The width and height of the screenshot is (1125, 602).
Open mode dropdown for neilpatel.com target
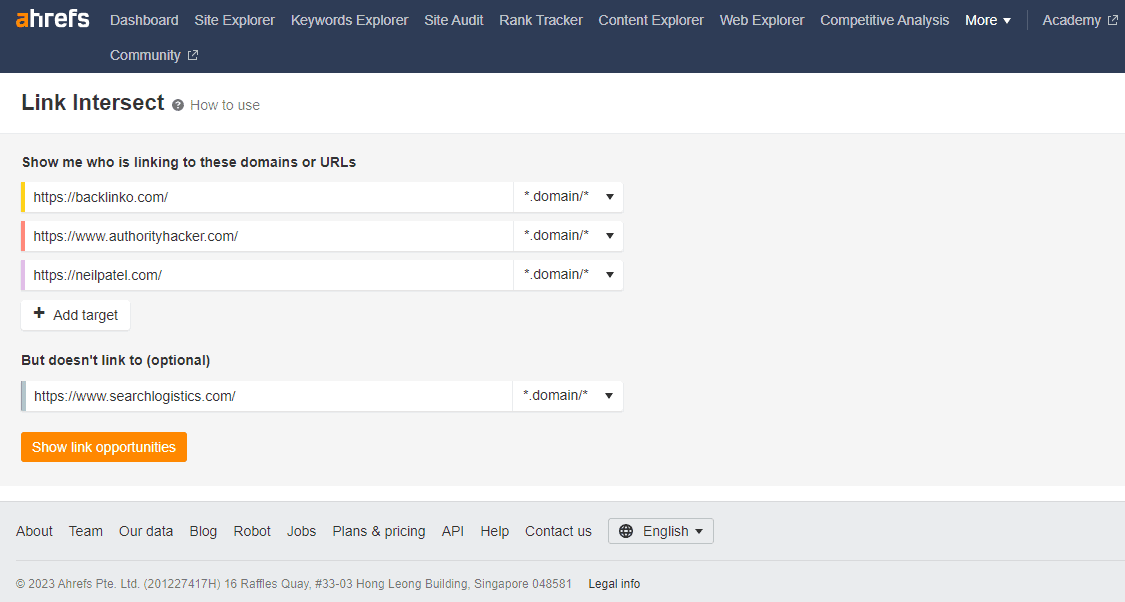(x=568, y=275)
